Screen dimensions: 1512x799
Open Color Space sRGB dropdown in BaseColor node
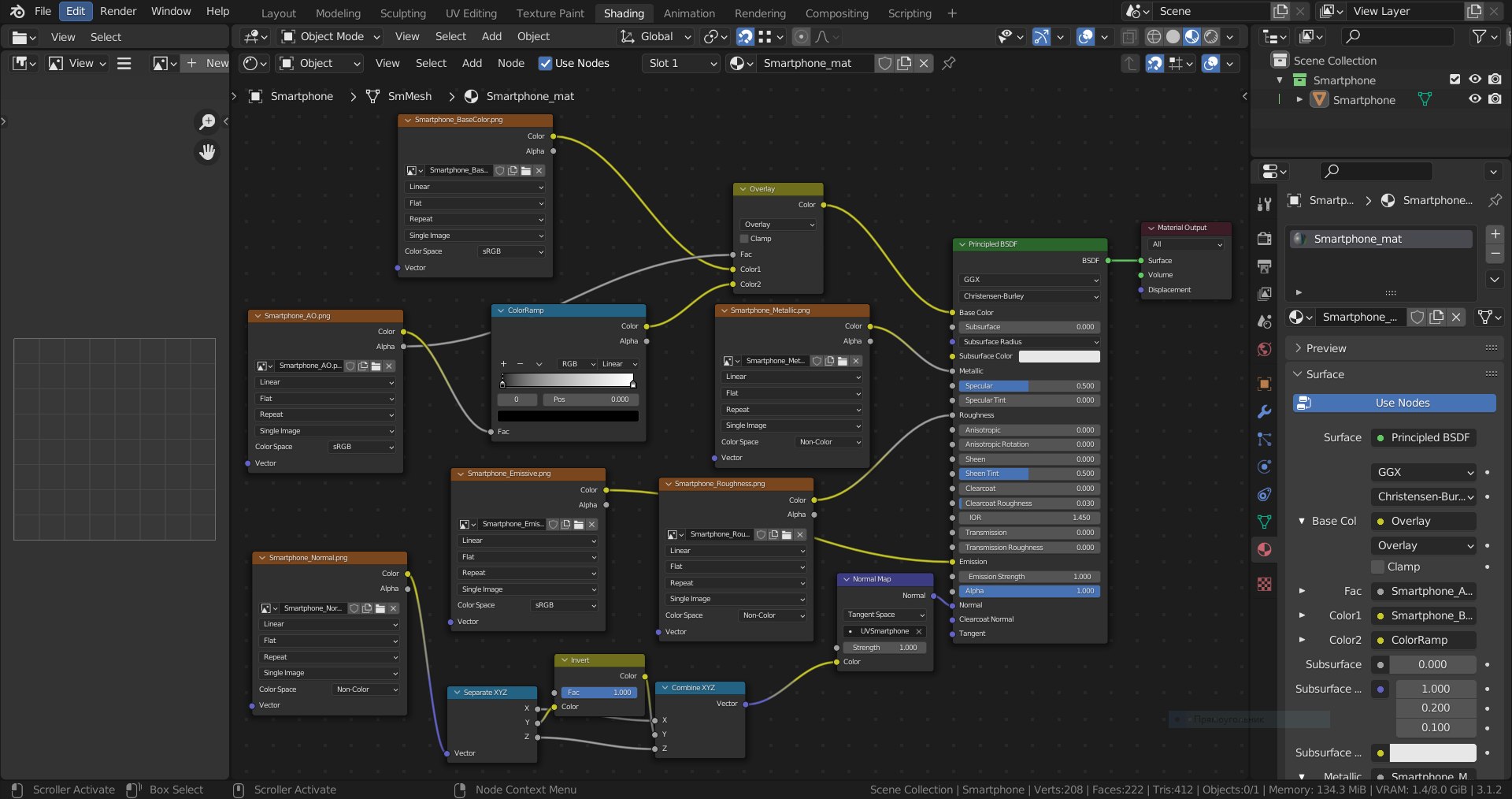512,251
